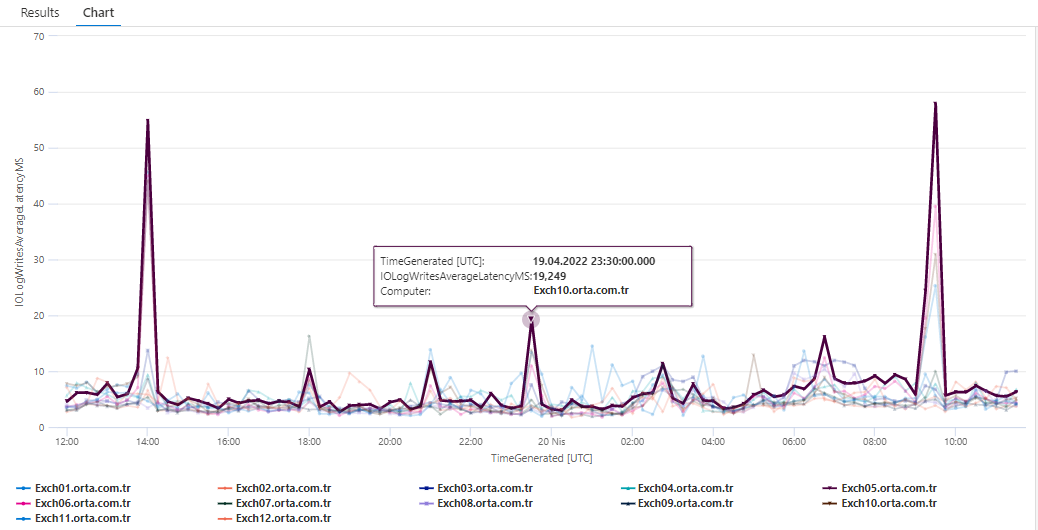
Task: Toggle Exch10.orta.com.tr series in legend
Action: click(879, 504)
